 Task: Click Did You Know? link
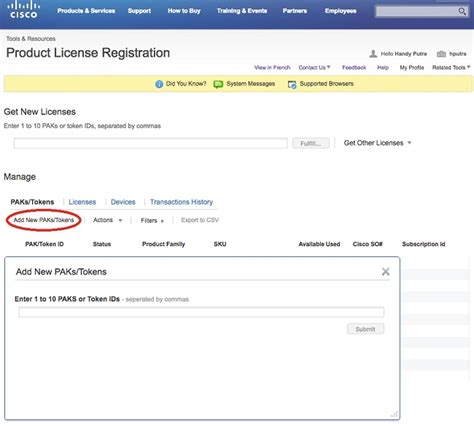[186, 84]
